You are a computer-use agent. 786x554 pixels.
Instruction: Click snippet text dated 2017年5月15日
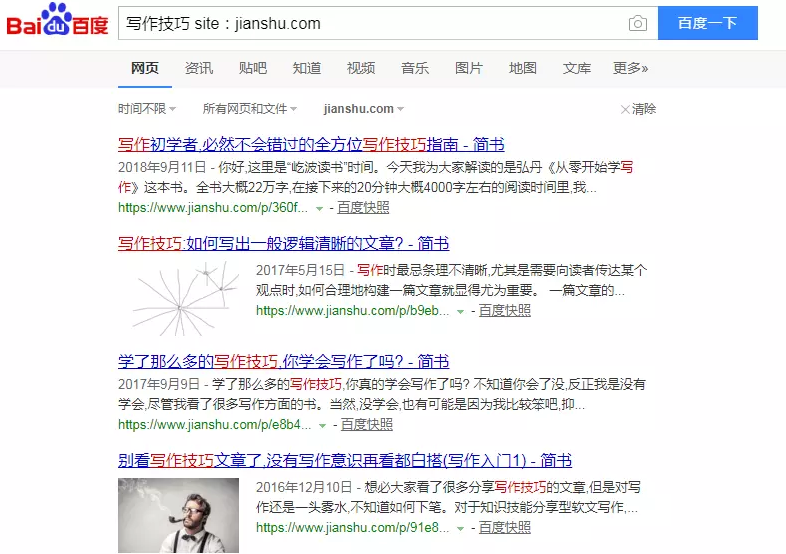click(x=452, y=280)
